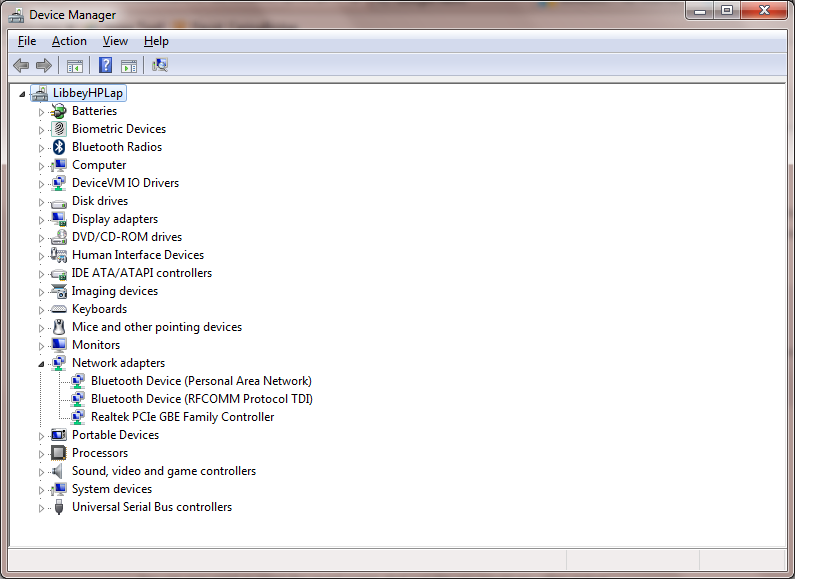This screenshot has width=819, height=579.
Task: Maximize the Device Manager window
Action: pyautogui.click(x=727, y=11)
